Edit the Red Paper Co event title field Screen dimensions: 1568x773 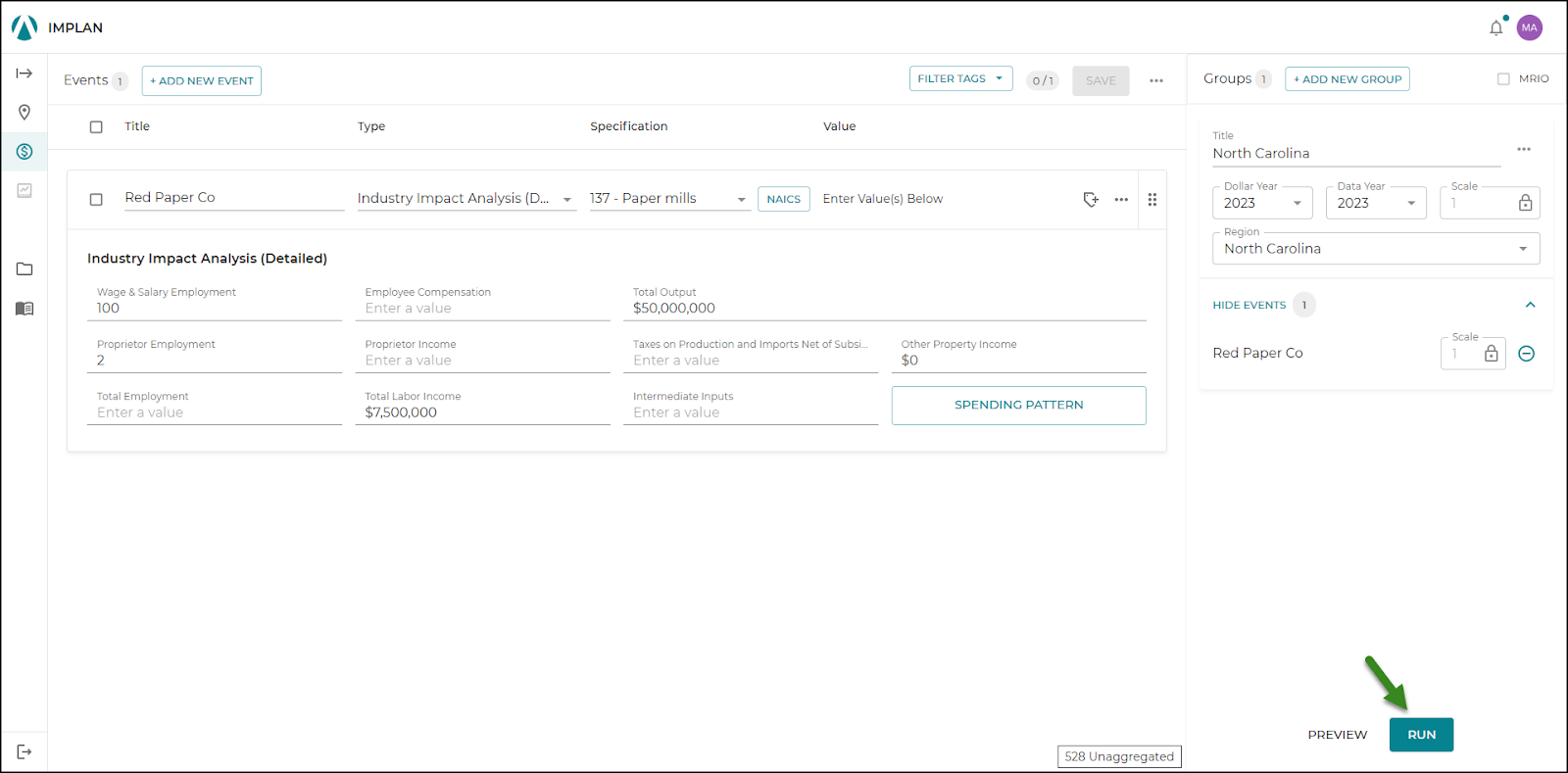[234, 198]
